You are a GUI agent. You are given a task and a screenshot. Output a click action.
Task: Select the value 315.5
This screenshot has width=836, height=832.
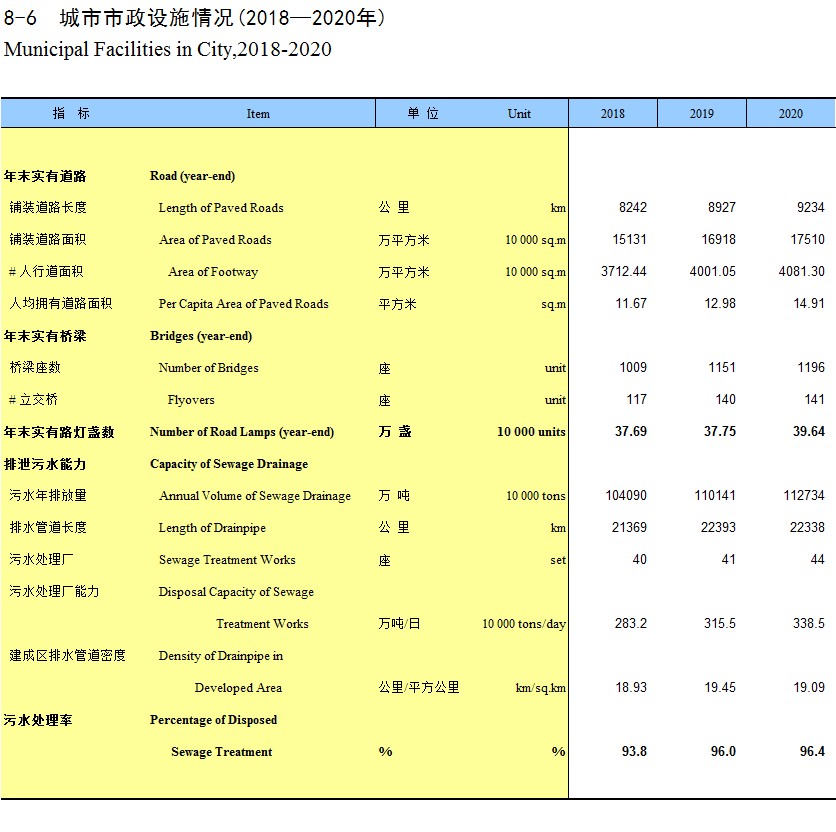[x=720, y=623]
